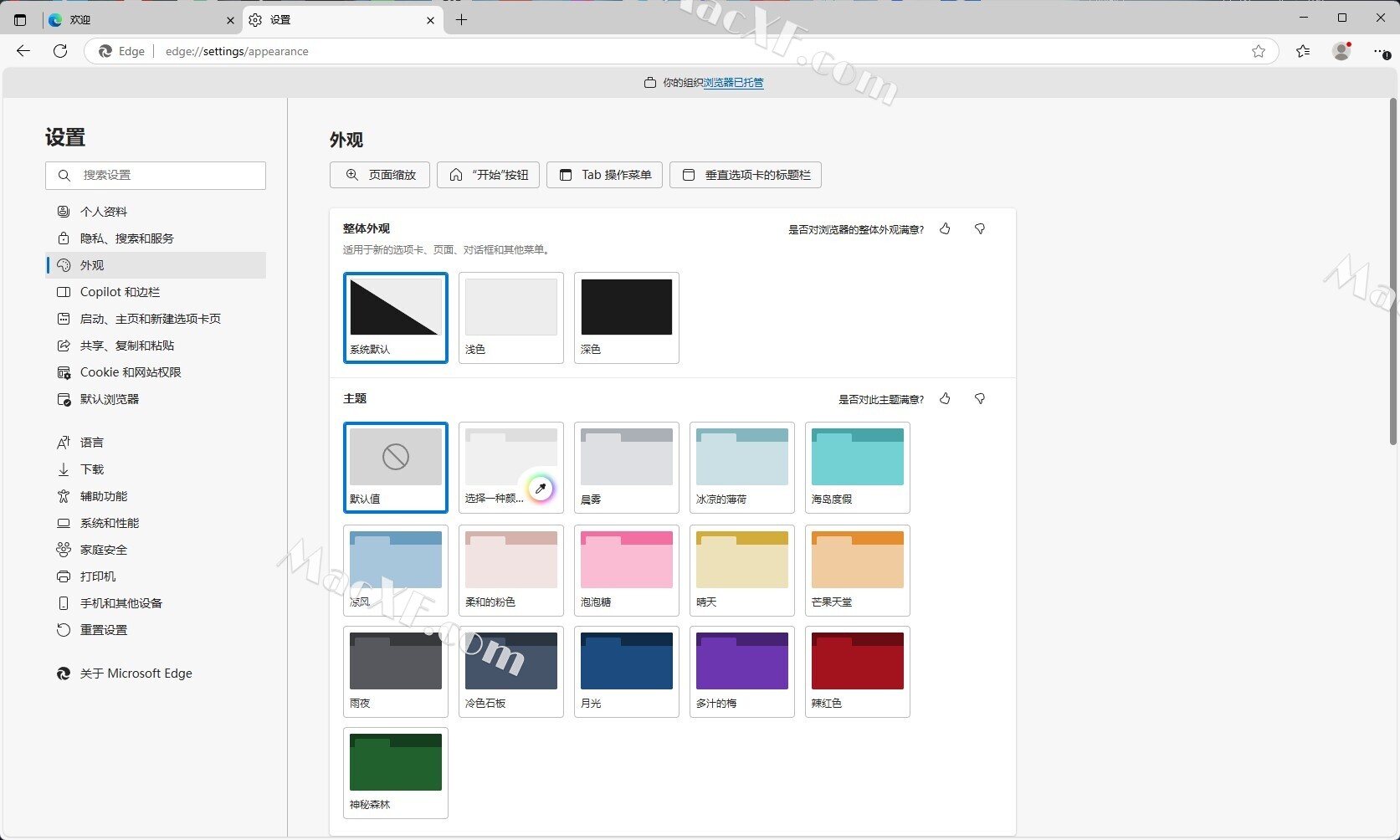Open Cookie 和网站权限 settings
The image size is (1400, 840).
tap(156, 372)
